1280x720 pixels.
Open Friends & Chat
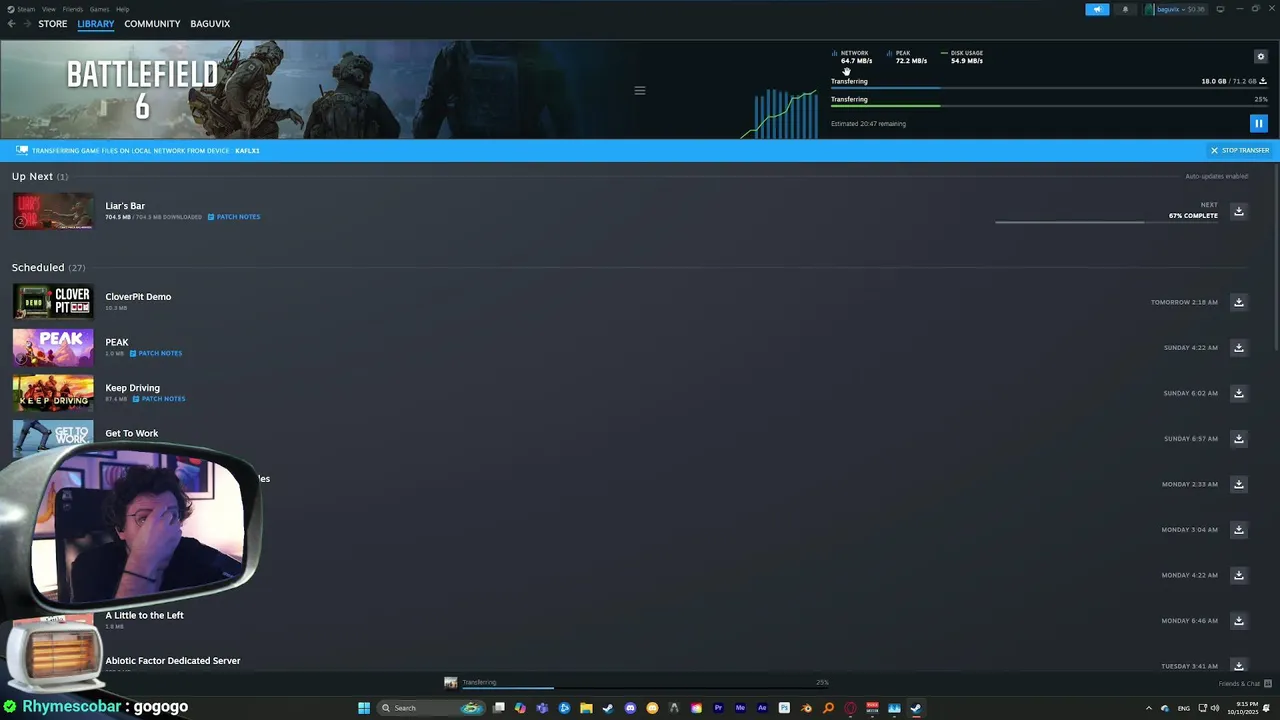(1243, 683)
